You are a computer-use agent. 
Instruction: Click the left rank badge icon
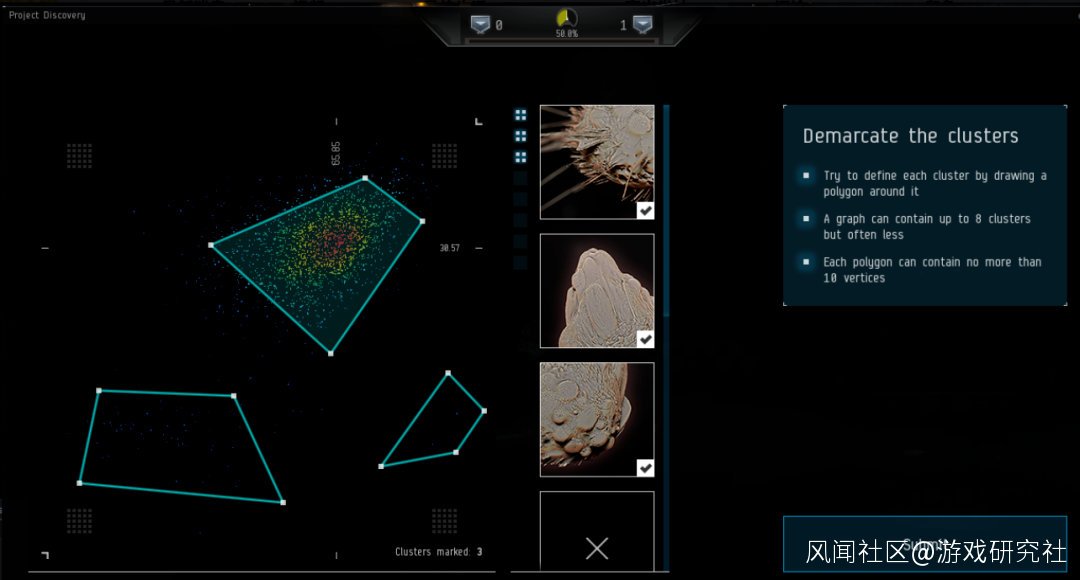482,25
